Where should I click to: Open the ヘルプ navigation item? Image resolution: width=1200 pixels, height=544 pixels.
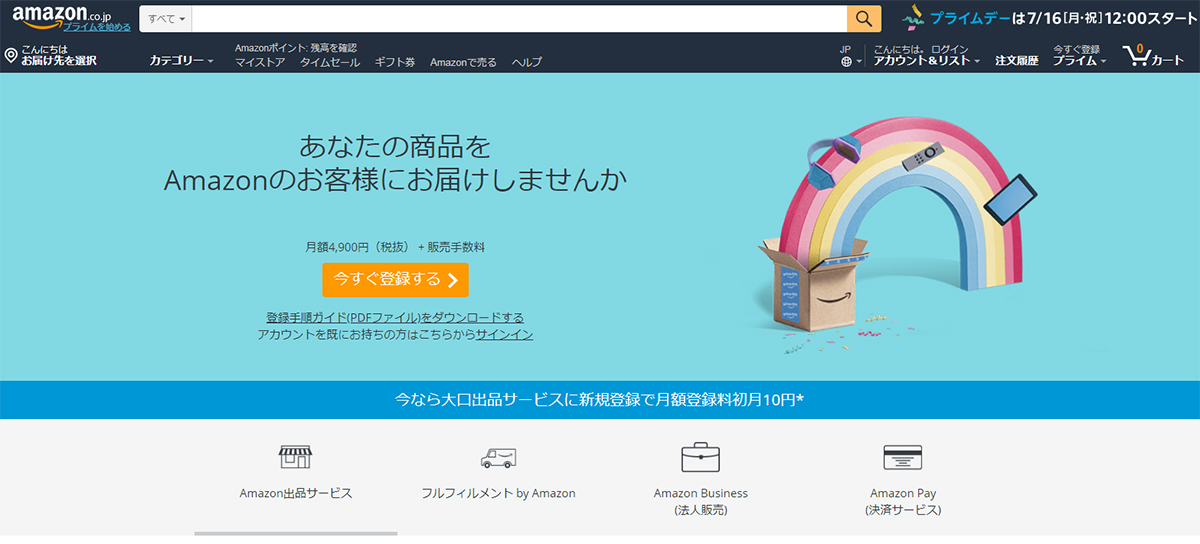pyautogui.click(x=526, y=62)
